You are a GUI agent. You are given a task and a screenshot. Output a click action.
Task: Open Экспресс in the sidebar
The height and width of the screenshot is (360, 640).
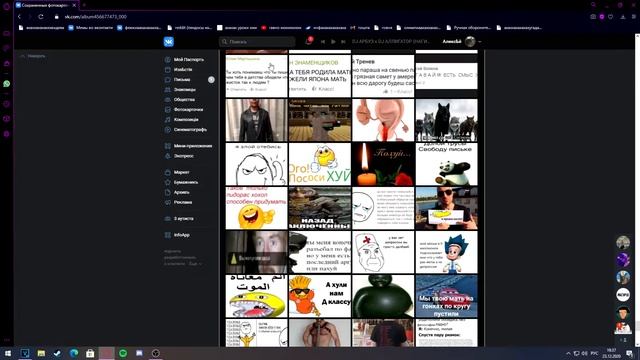pos(184,156)
